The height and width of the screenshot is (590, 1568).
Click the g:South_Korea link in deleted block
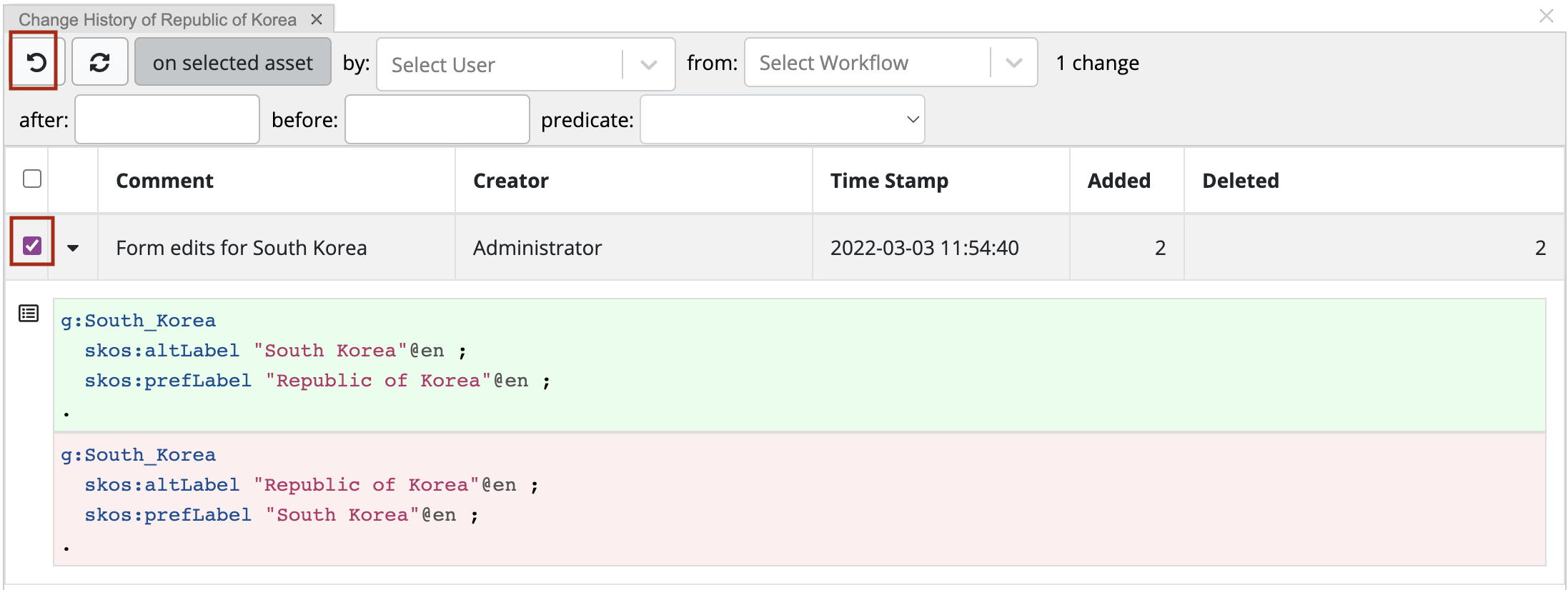pos(138,455)
